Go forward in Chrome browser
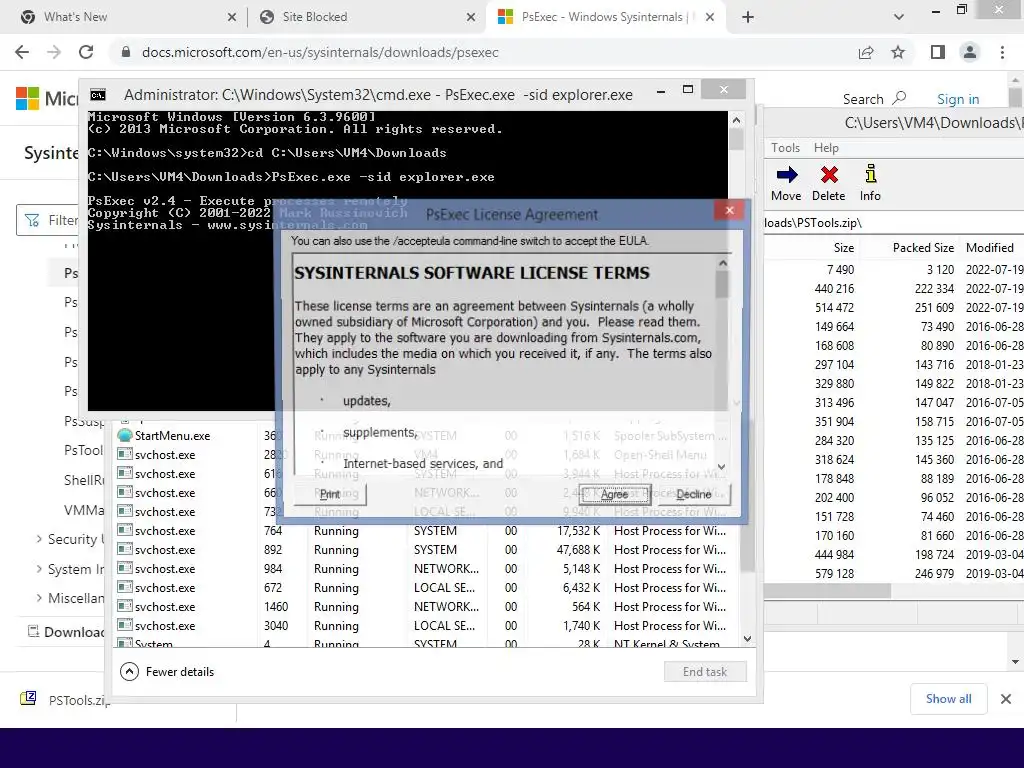The width and height of the screenshot is (1024, 768). [x=54, y=52]
